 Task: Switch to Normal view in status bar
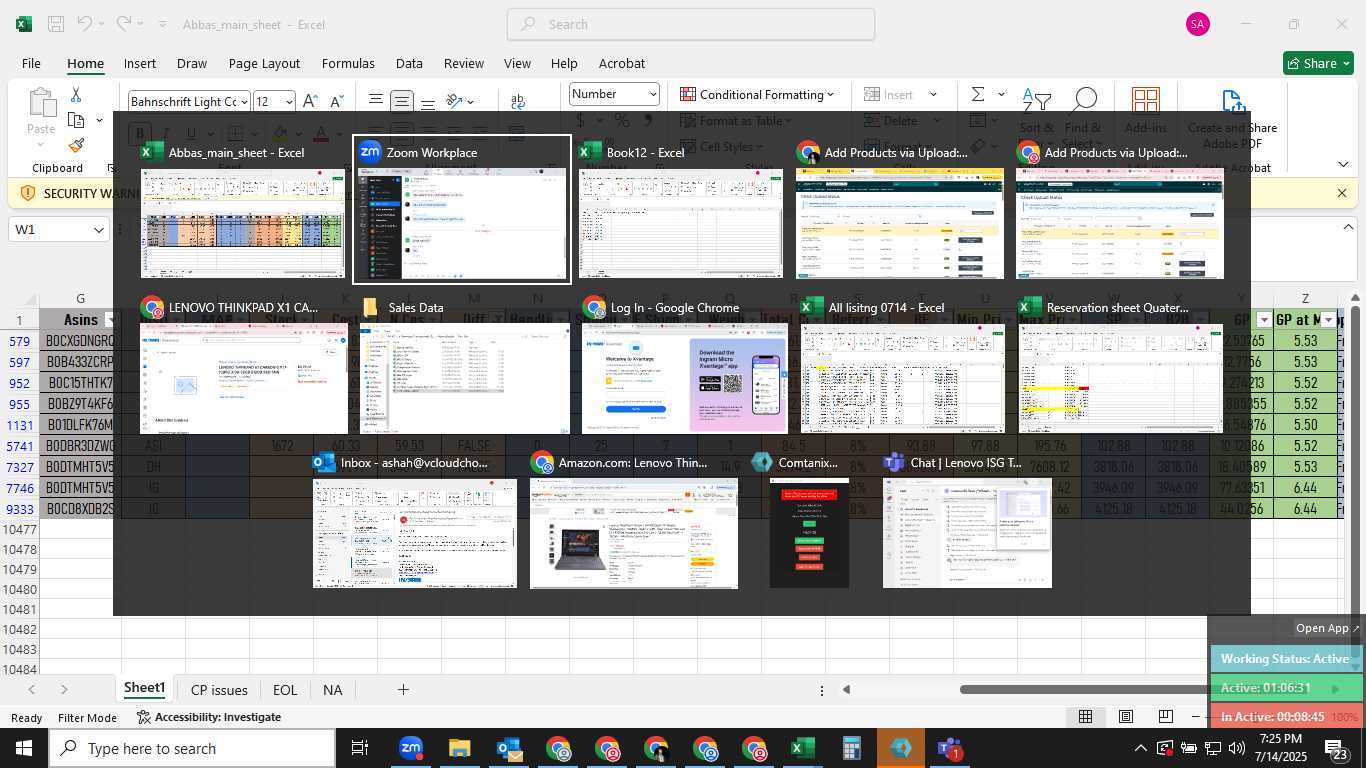(x=1085, y=717)
